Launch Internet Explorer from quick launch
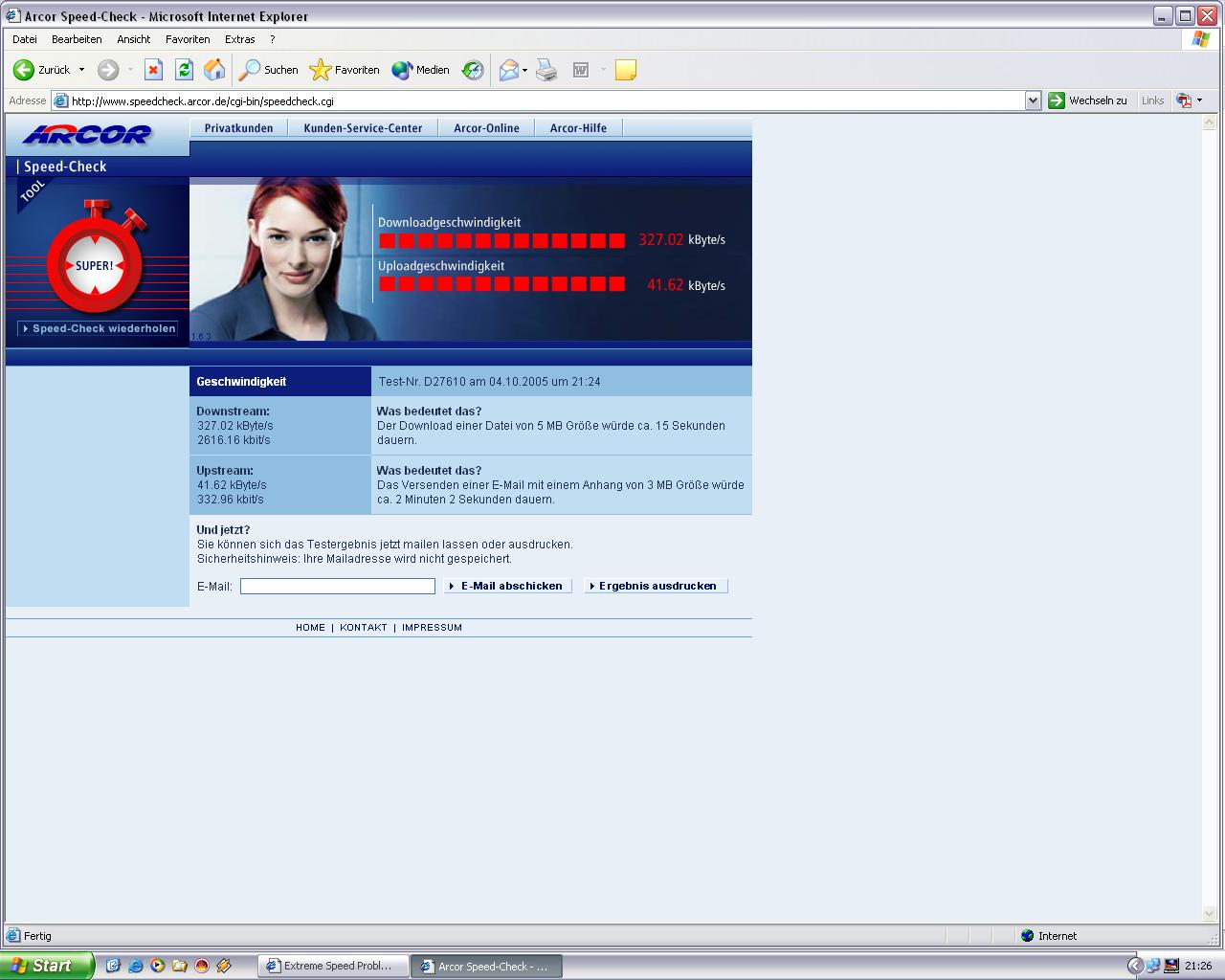Image resolution: width=1225 pixels, height=980 pixels. 135,966
